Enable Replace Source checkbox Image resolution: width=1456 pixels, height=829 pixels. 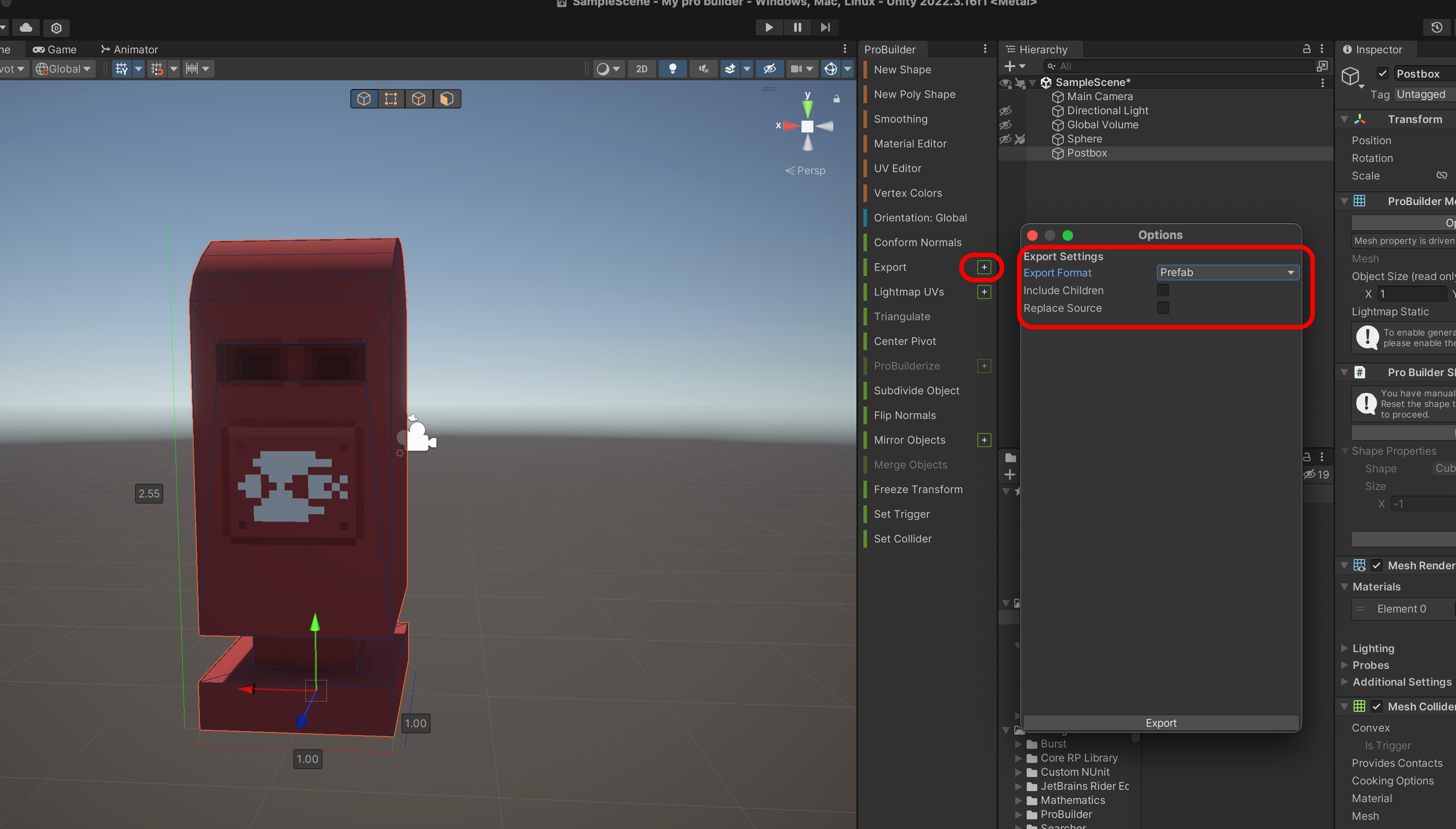coord(1163,308)
